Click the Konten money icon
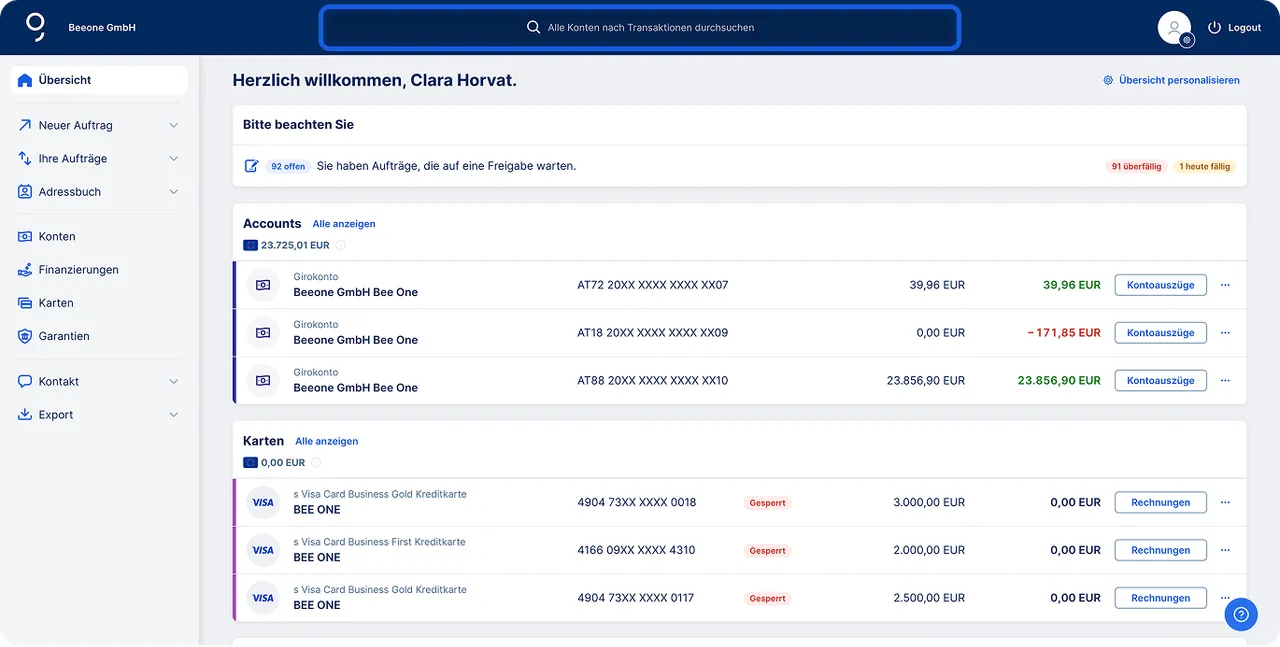 [x=25, y=236]
